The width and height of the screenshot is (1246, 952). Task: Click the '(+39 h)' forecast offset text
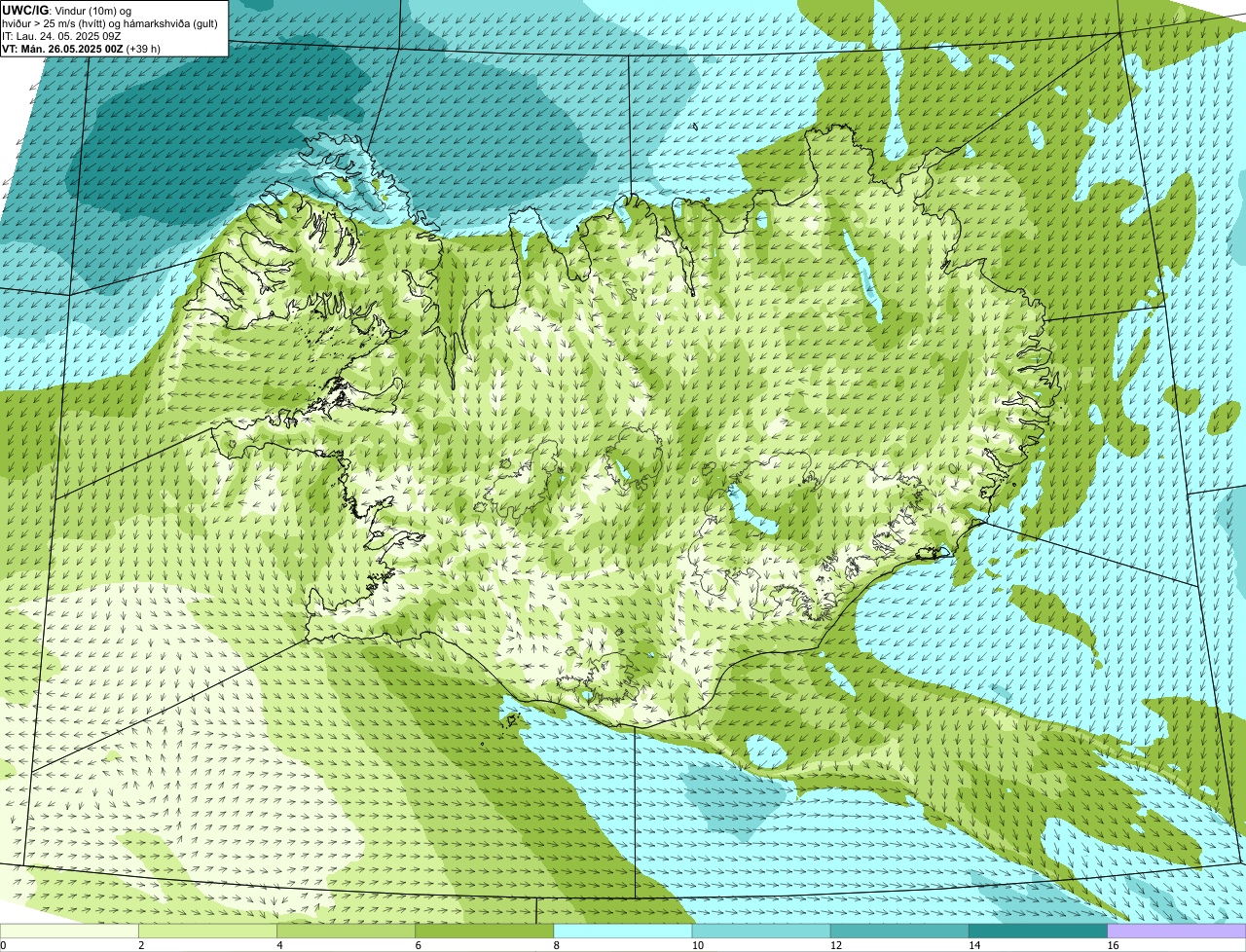[x=143, y=49]
